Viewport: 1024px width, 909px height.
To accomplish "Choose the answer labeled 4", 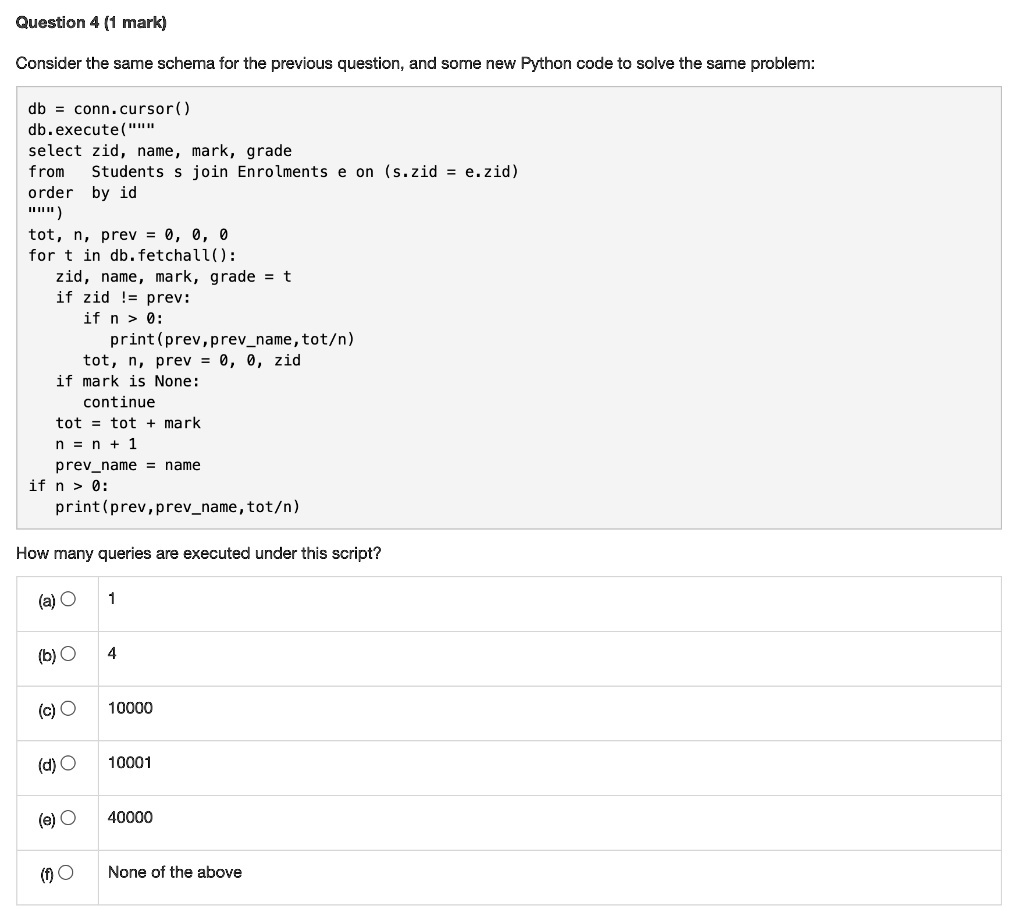I will point(111,653).
